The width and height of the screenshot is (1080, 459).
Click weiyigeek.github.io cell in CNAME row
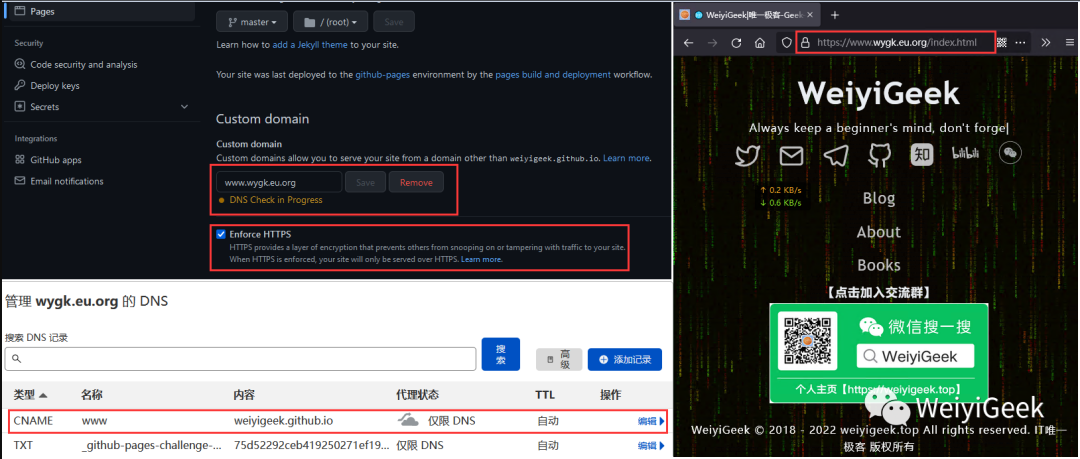[x=284, y=420]
